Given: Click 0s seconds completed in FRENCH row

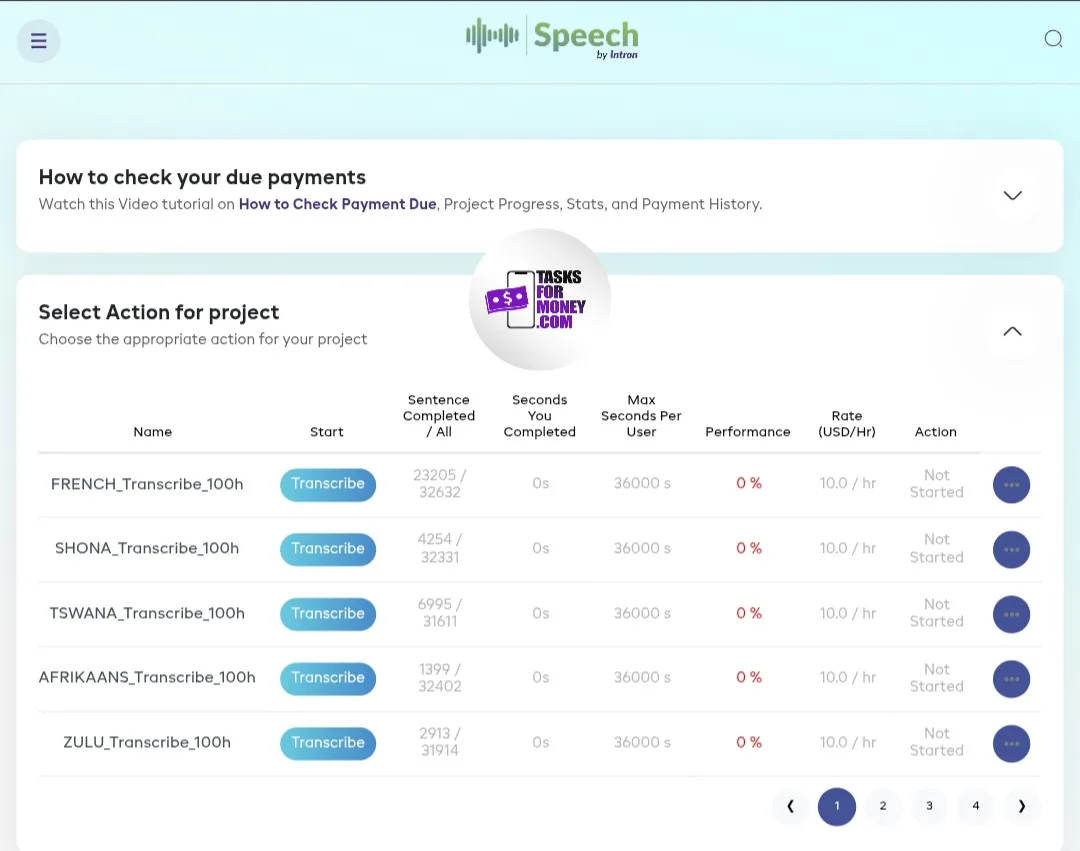Looking at the screenshot, I should click(541, 483).
